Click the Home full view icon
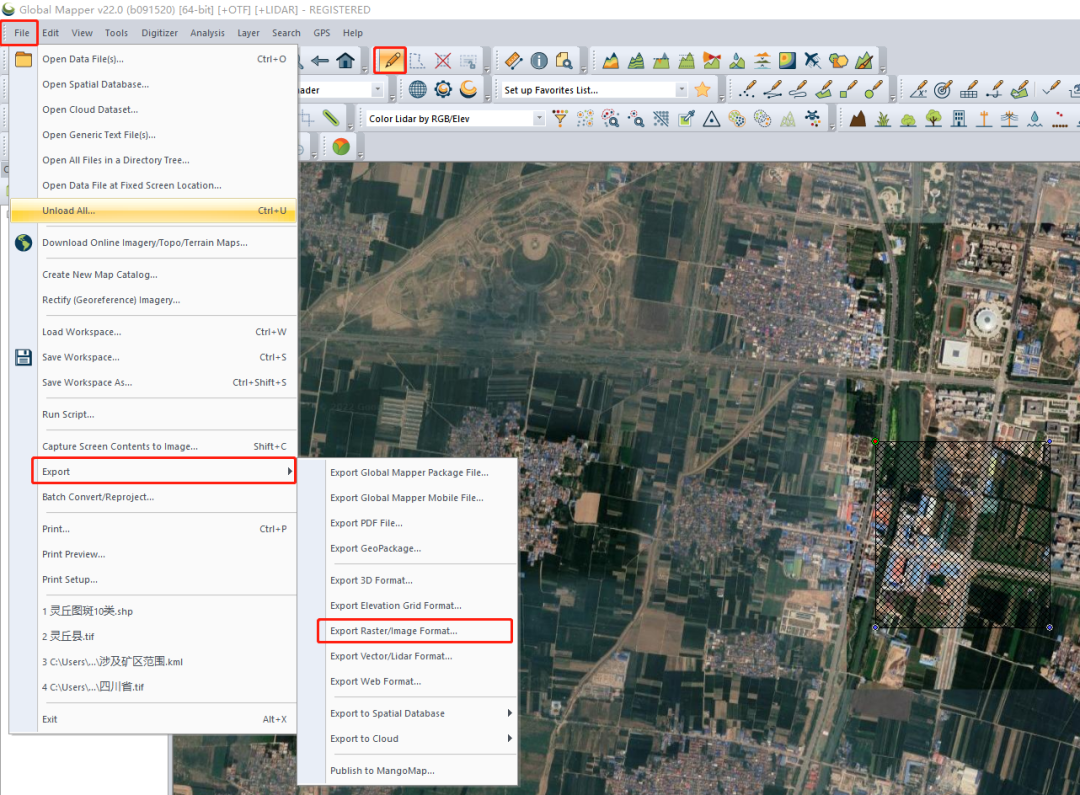1080x795 pixels. 346,61
